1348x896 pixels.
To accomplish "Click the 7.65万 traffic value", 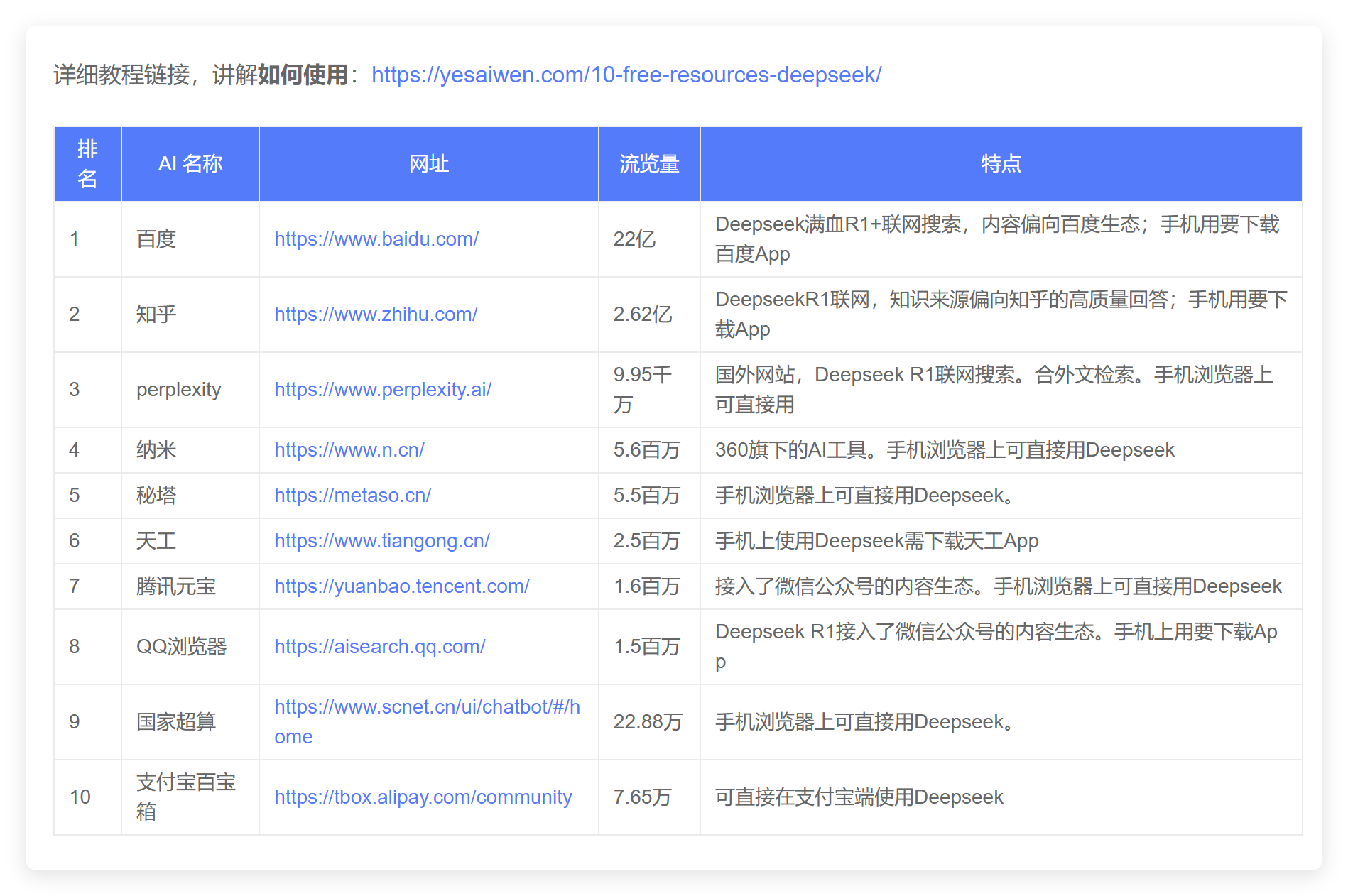I will click(643, 797).
